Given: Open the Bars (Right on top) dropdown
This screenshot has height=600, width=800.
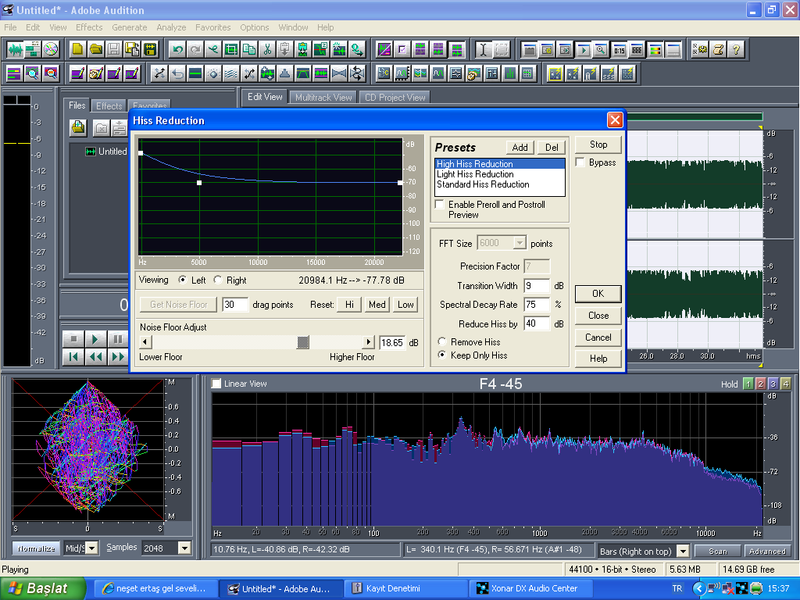Looking at the screenshot, I should click(x=683, y=551).
